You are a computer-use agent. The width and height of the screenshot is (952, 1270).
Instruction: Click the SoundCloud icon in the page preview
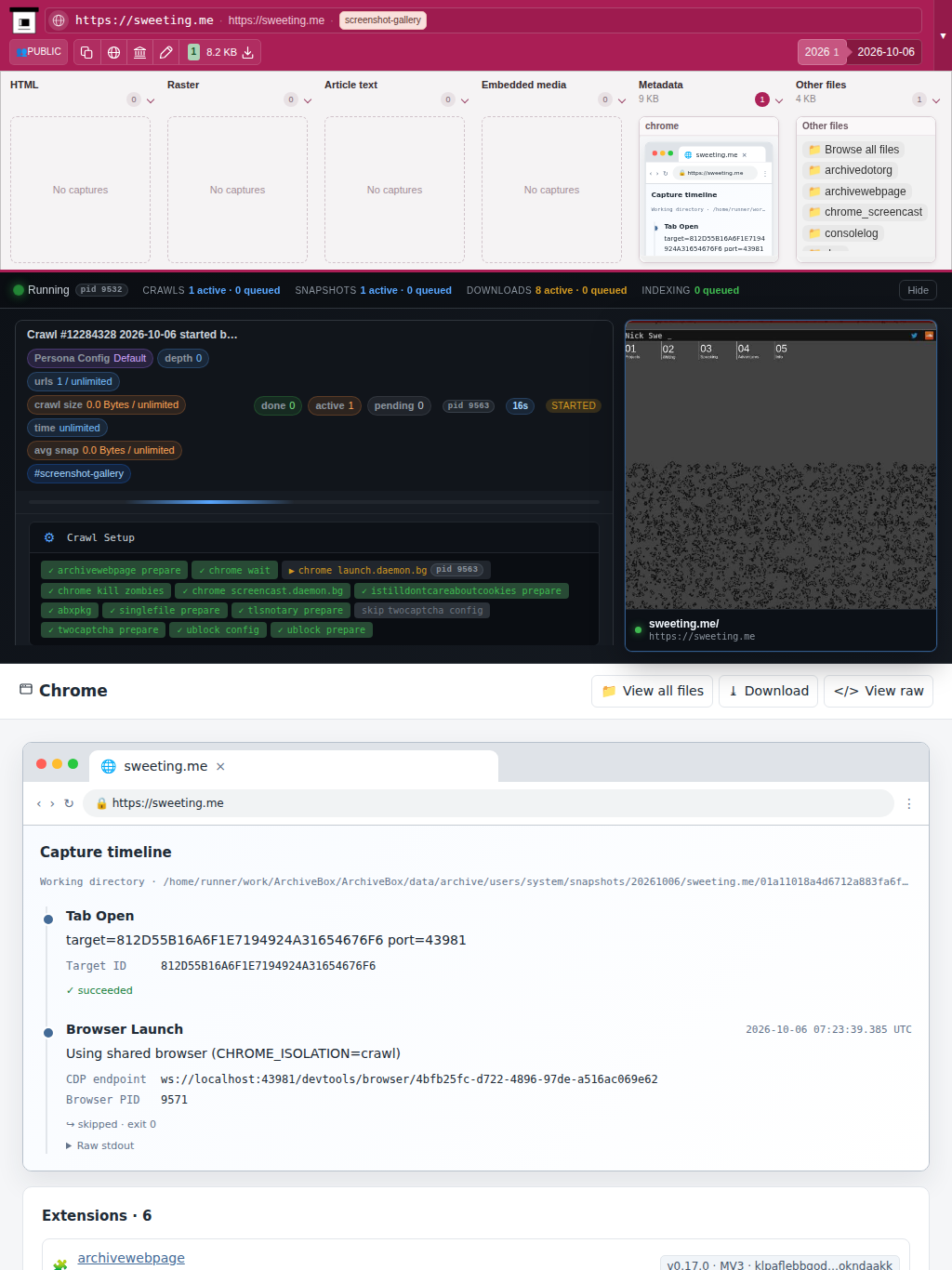929,336
